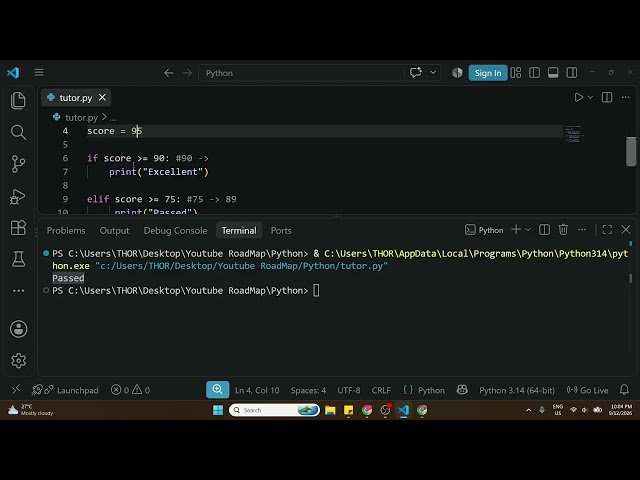Screen dimensions: 640x480
Task: Split the terminal panel
Action: tap(544, 230)
